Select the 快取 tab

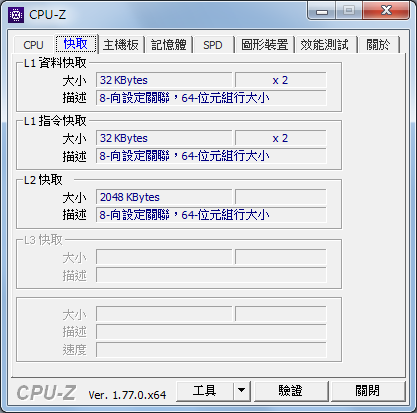[x=76, y=44]
